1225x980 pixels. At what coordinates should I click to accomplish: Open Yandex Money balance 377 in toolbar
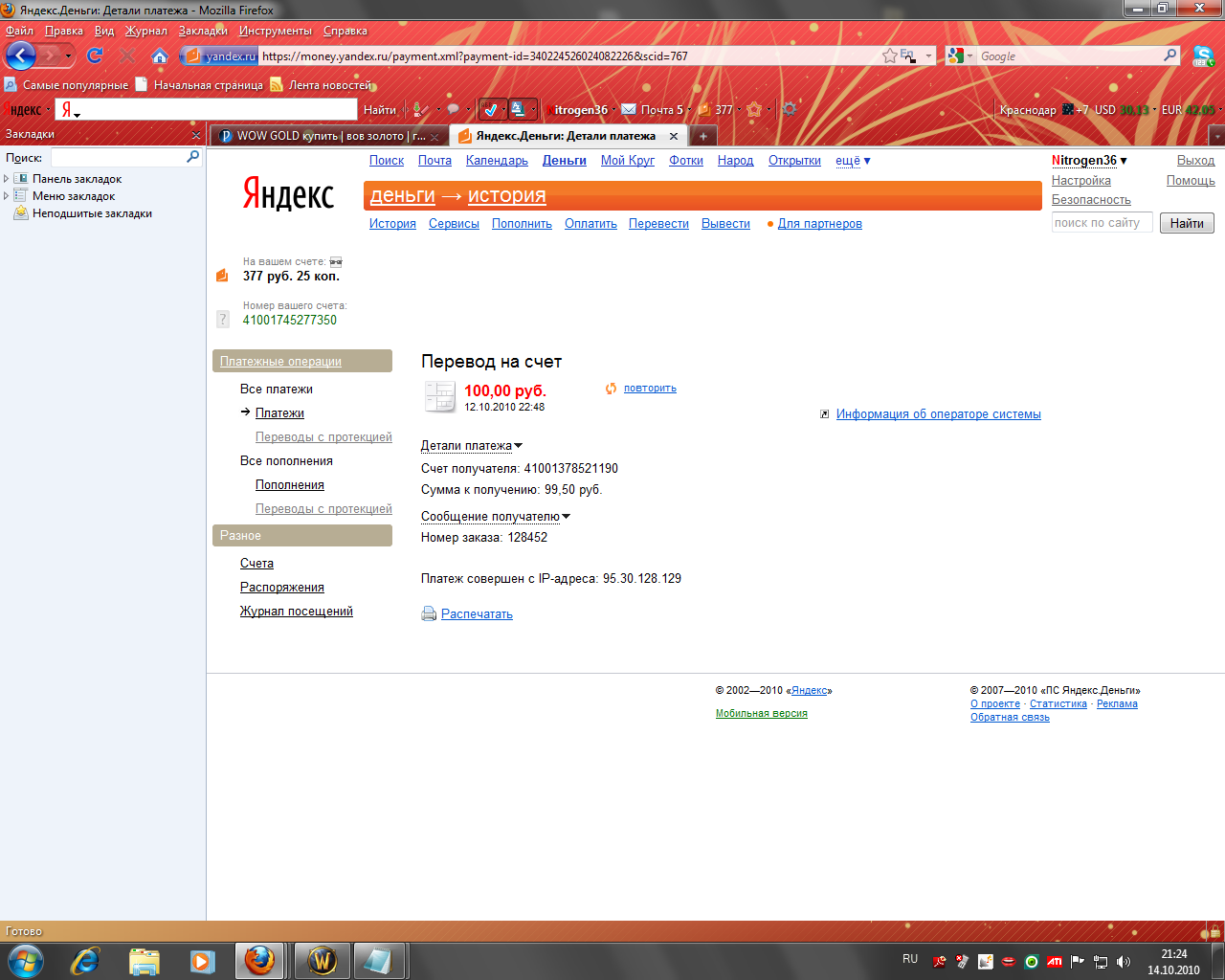[716, 109]
